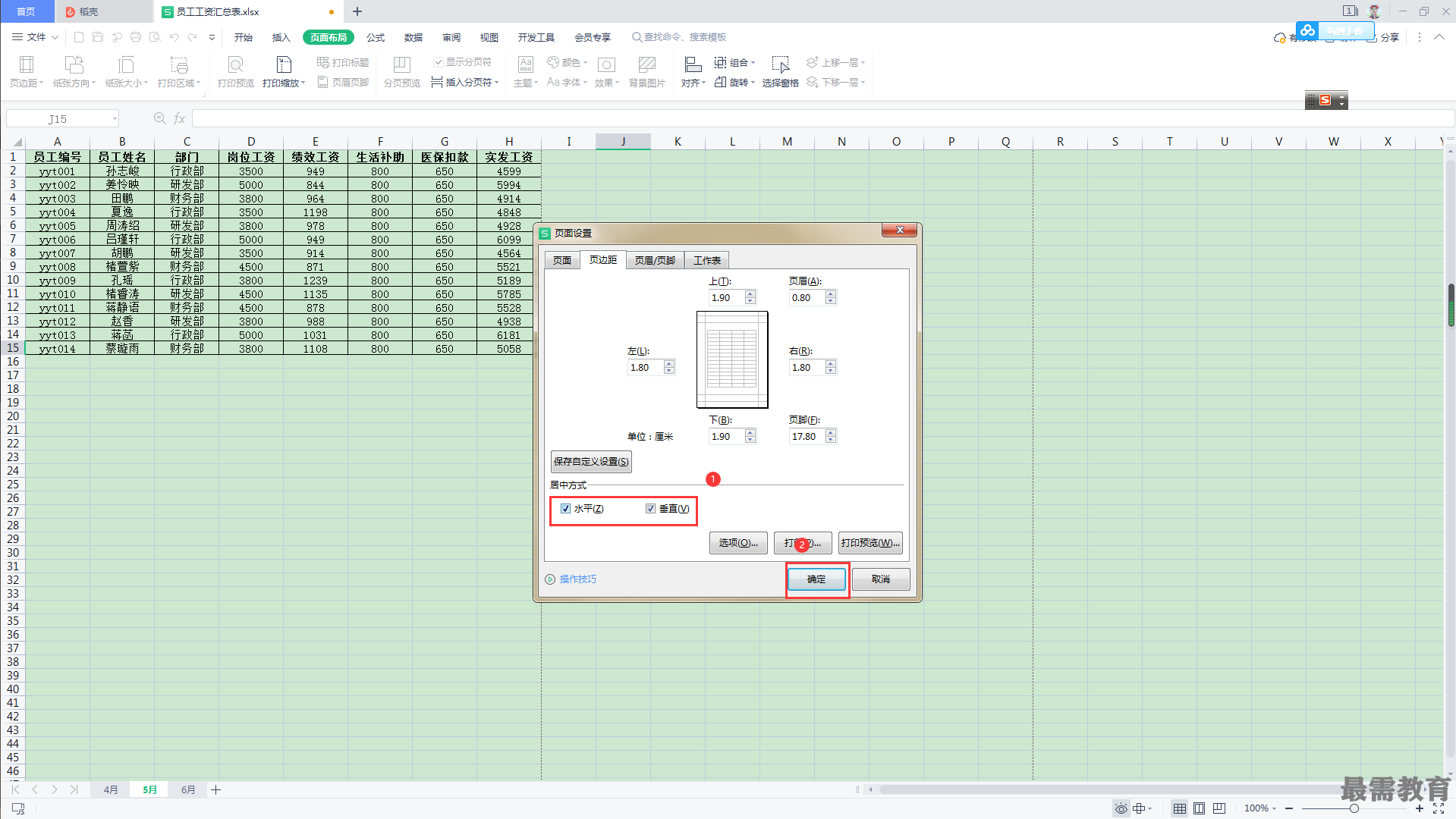1456x819 pixels.
Task: Open the name box dropdown arrow
Action: (115, 118)
